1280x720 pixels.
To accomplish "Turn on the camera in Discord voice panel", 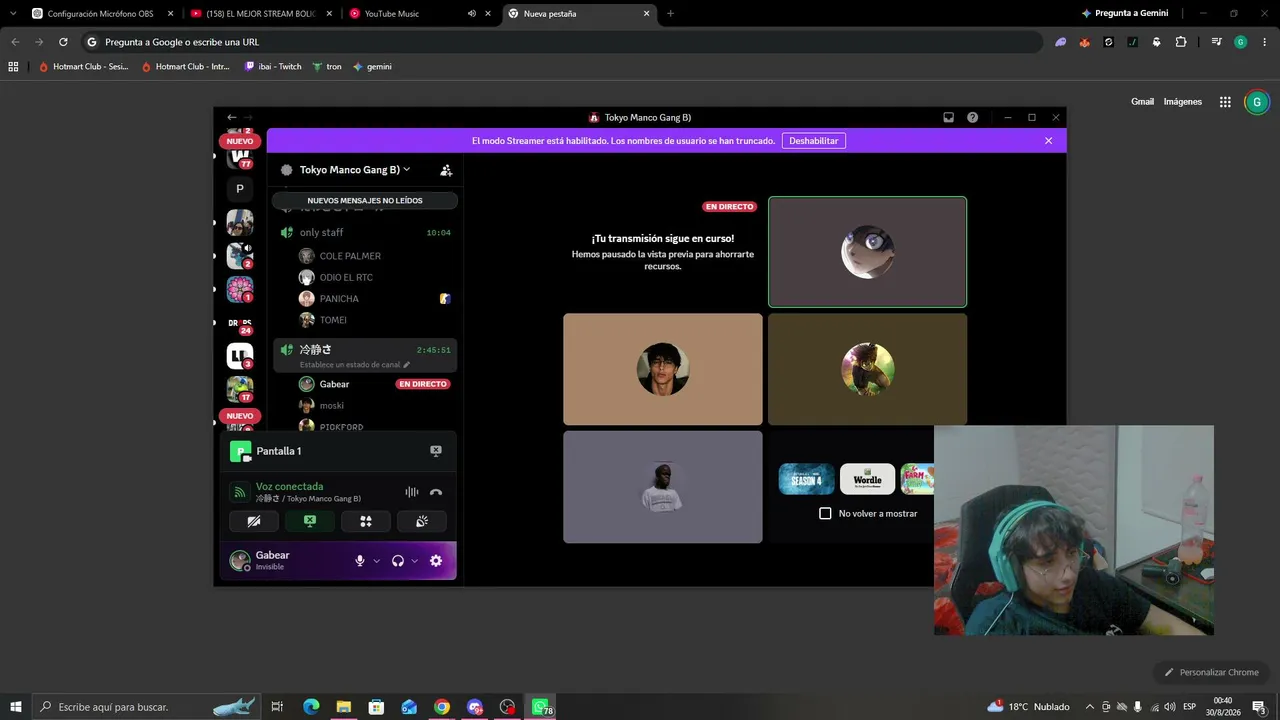I will click(254, 521).
